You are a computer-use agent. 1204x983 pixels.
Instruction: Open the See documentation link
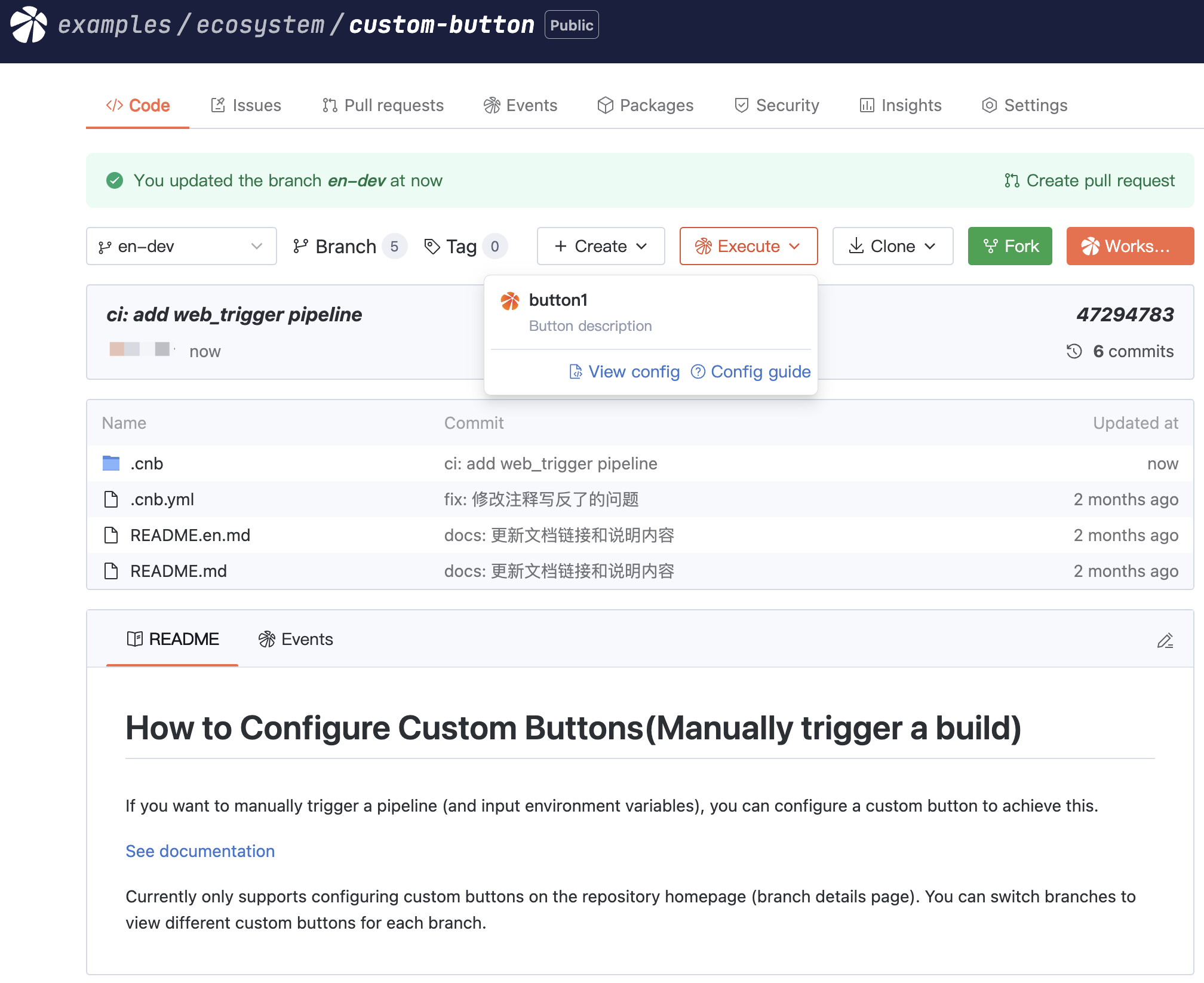click(x=200, y=851)
